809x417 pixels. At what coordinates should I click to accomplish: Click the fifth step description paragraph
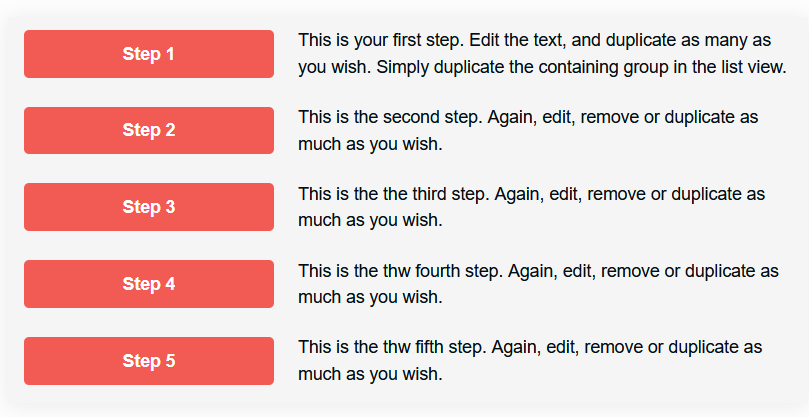[x=530, y=360]
